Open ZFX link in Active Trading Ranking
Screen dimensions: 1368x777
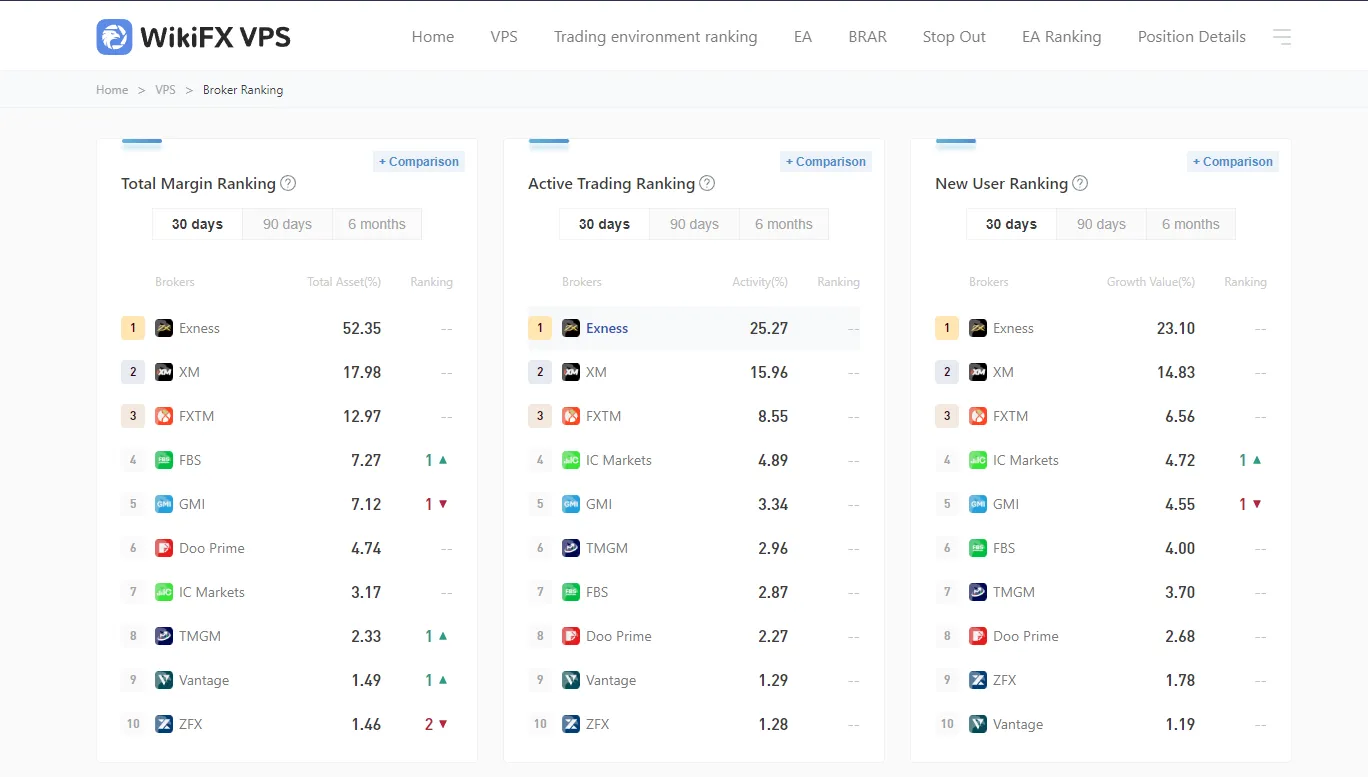pos(598,724)
